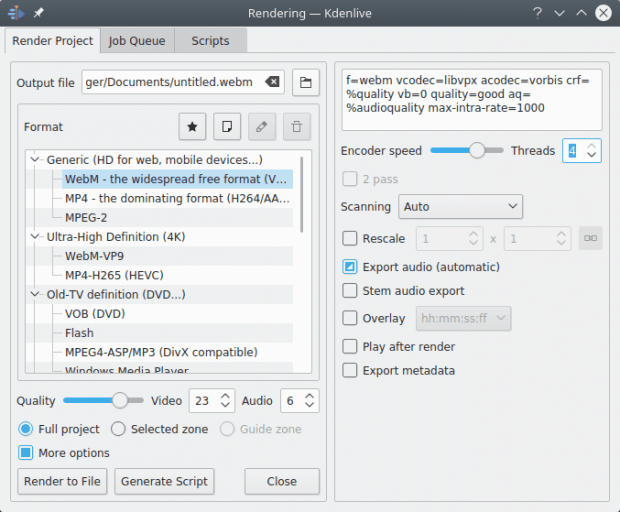Increase Video quality value
Image resolution: width=620 pixels, height=512 pixels.
[x=225, y=396]
